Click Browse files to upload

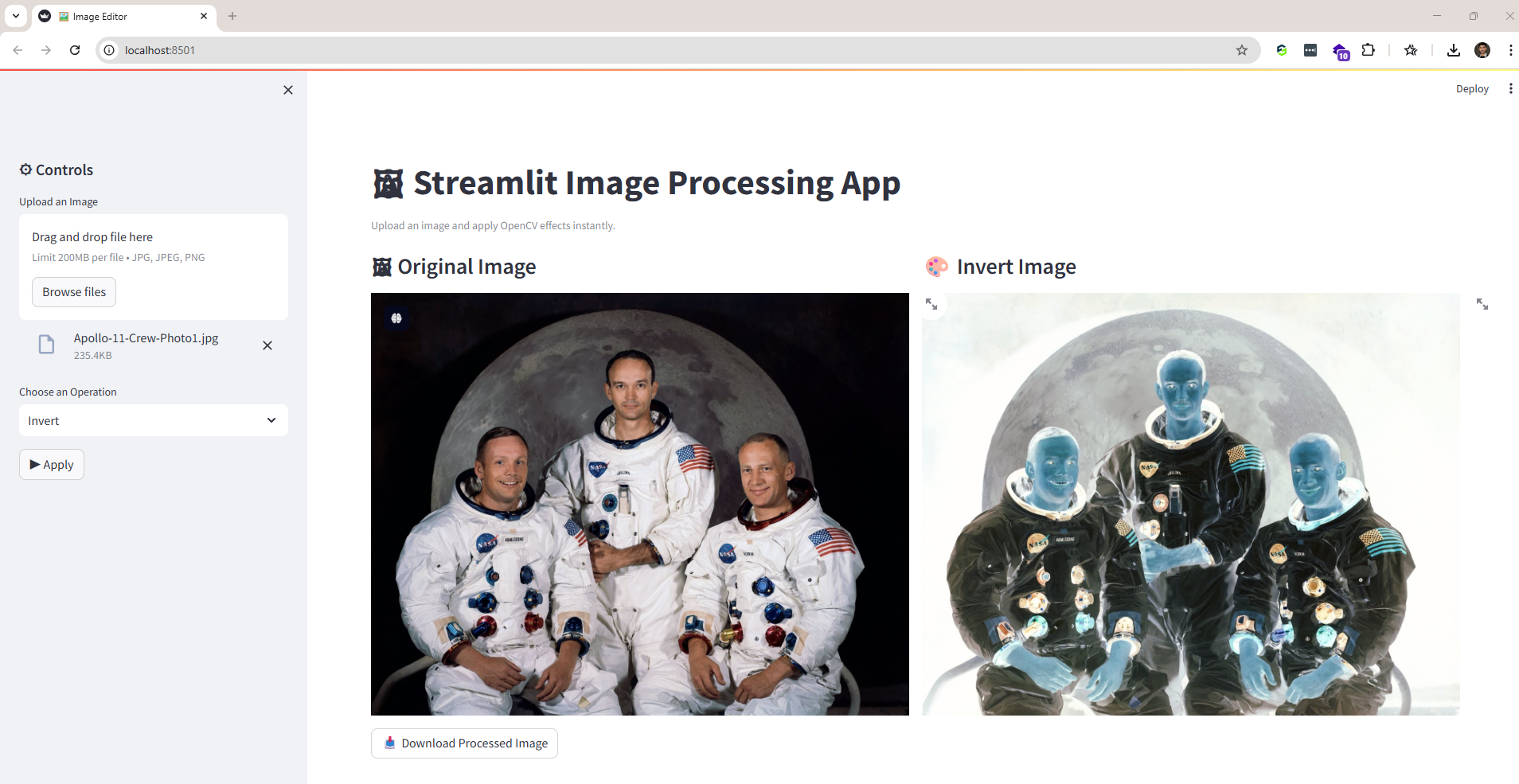pos(74,292)
